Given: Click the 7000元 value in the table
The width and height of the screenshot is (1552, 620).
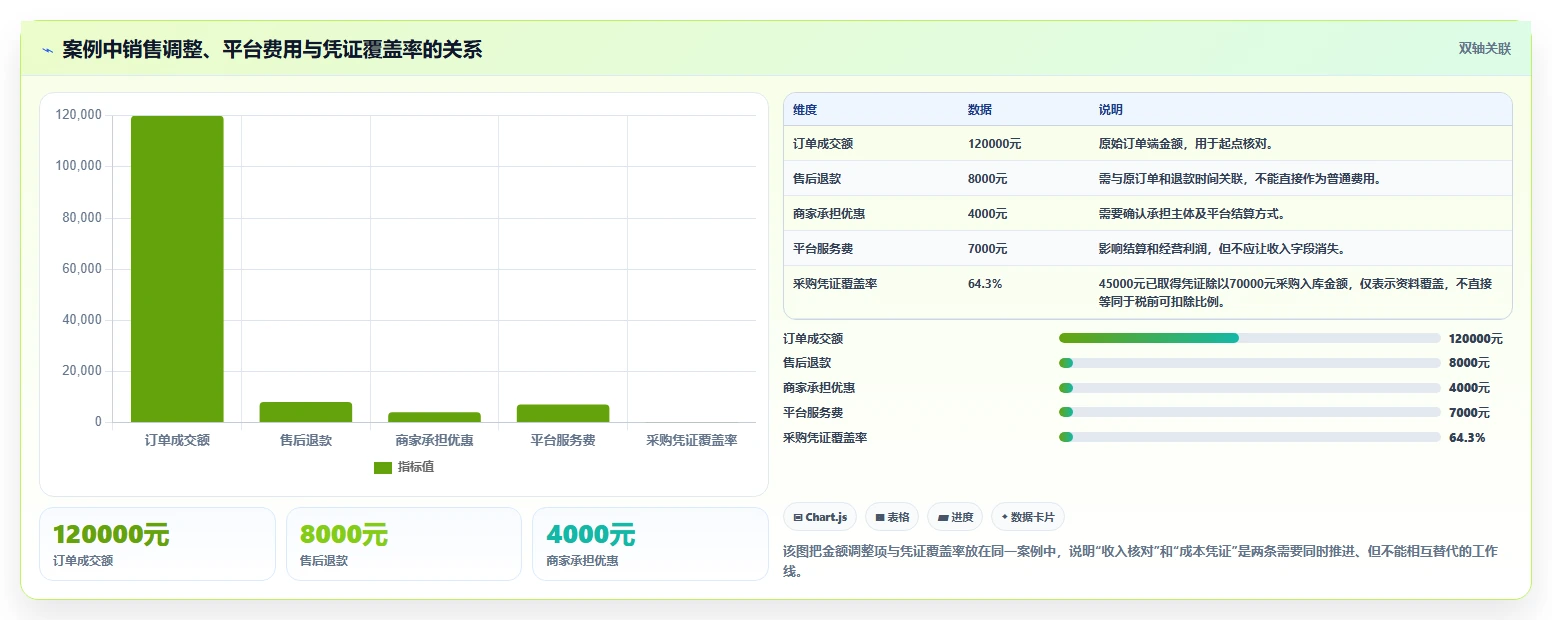Looking at the screenshot, I should click(x=988, y=249).
